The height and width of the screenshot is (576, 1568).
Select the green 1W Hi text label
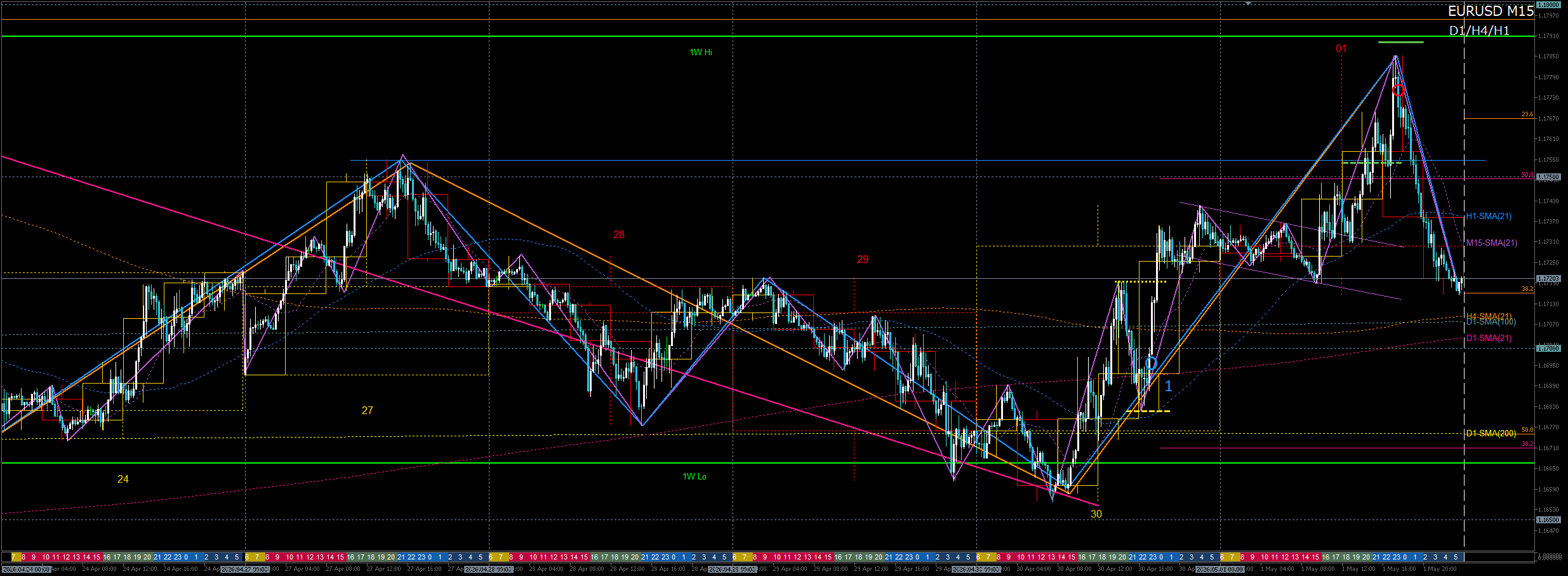[x=701, y=52]
